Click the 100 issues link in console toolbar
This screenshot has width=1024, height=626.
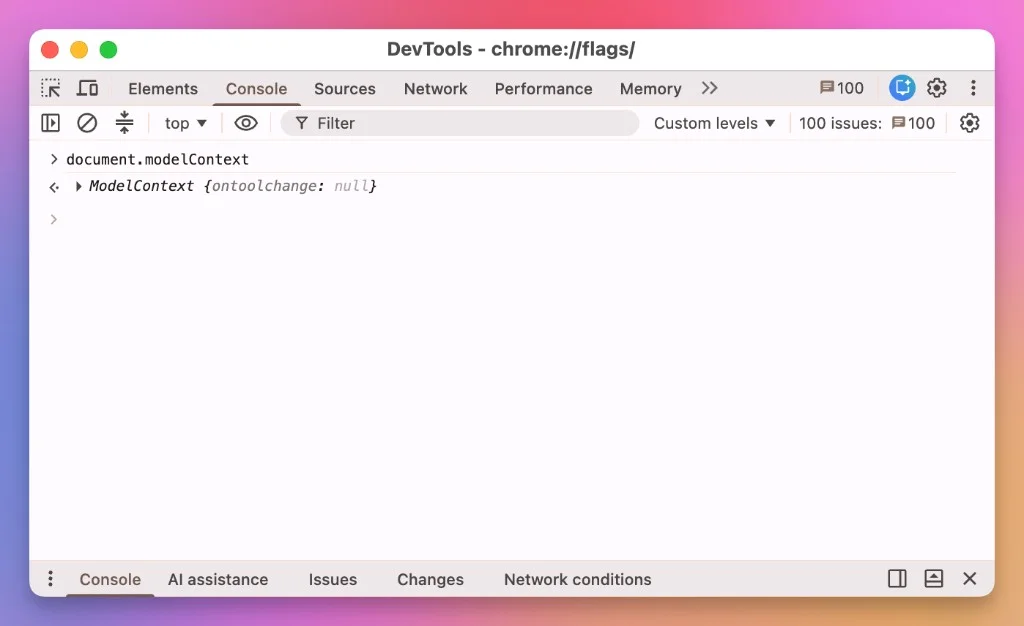pos(867,123)
